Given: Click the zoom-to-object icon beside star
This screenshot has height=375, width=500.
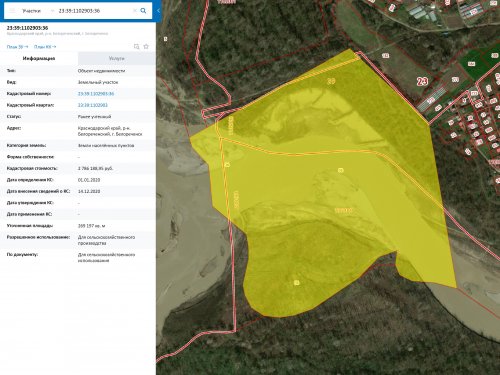Looking at the screenshot, I should coord(136,47).
